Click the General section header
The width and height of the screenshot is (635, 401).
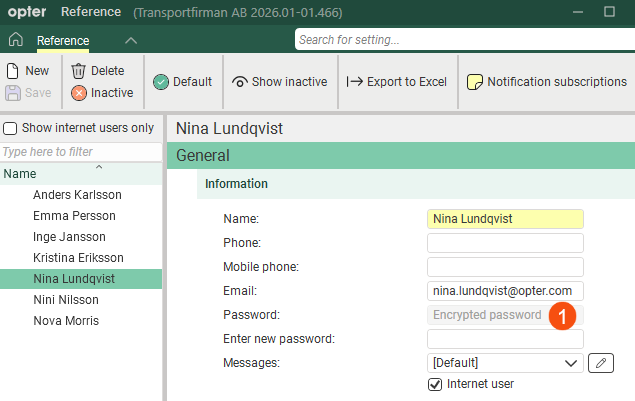point(401,156)
